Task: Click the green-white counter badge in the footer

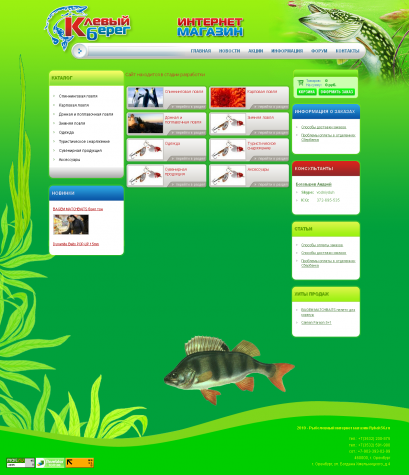Action: (x=50, y=463)
